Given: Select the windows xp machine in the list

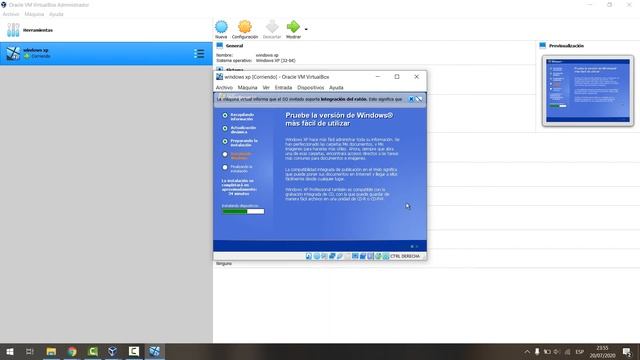Looking at the screenshot, I should [106, 53].
